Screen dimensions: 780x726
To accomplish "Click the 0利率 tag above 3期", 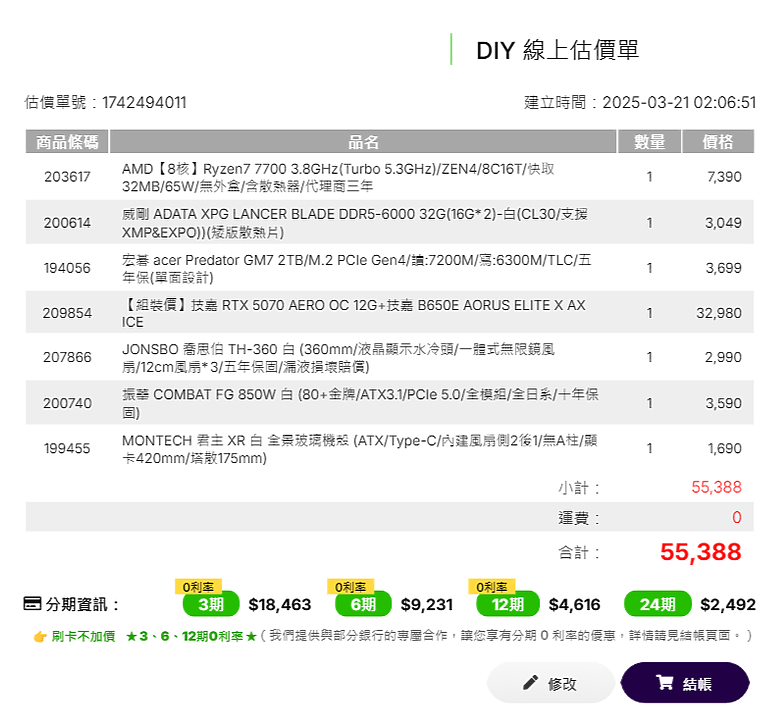I will tap(198, 587).
